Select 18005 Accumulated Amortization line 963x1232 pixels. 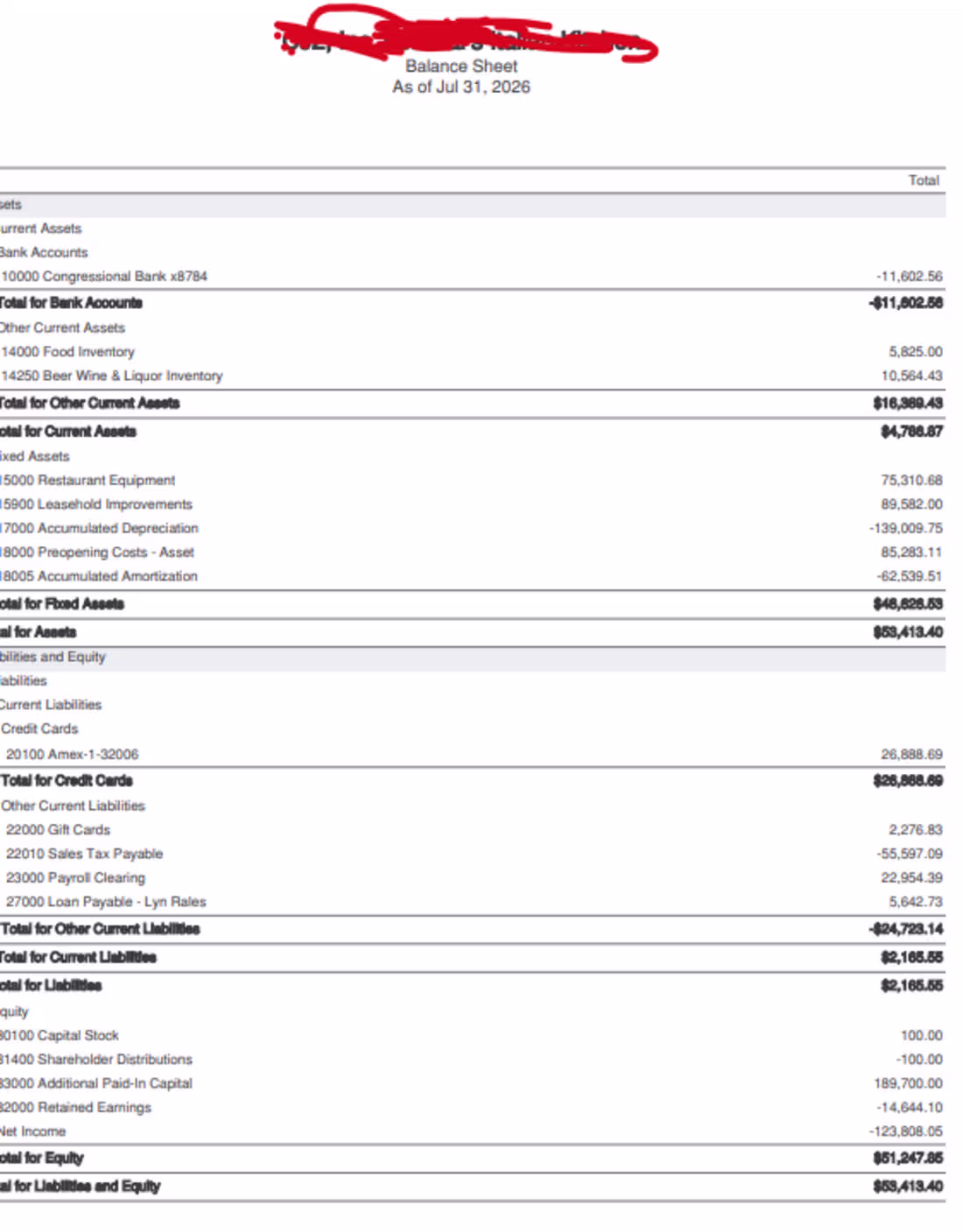[473, 576]
